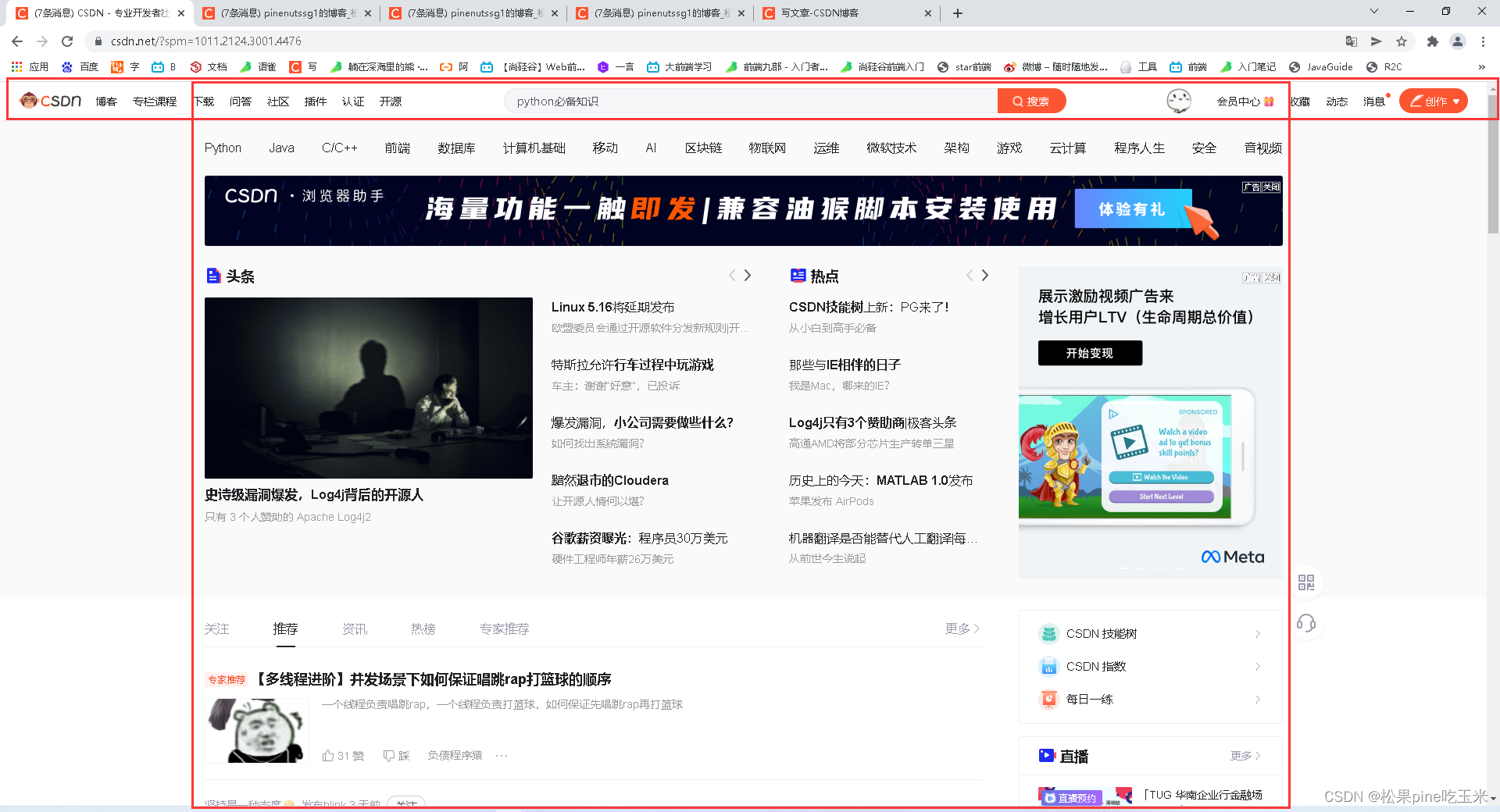
Task: Select the 推荐 feed tab
Action: pos(286,629)
